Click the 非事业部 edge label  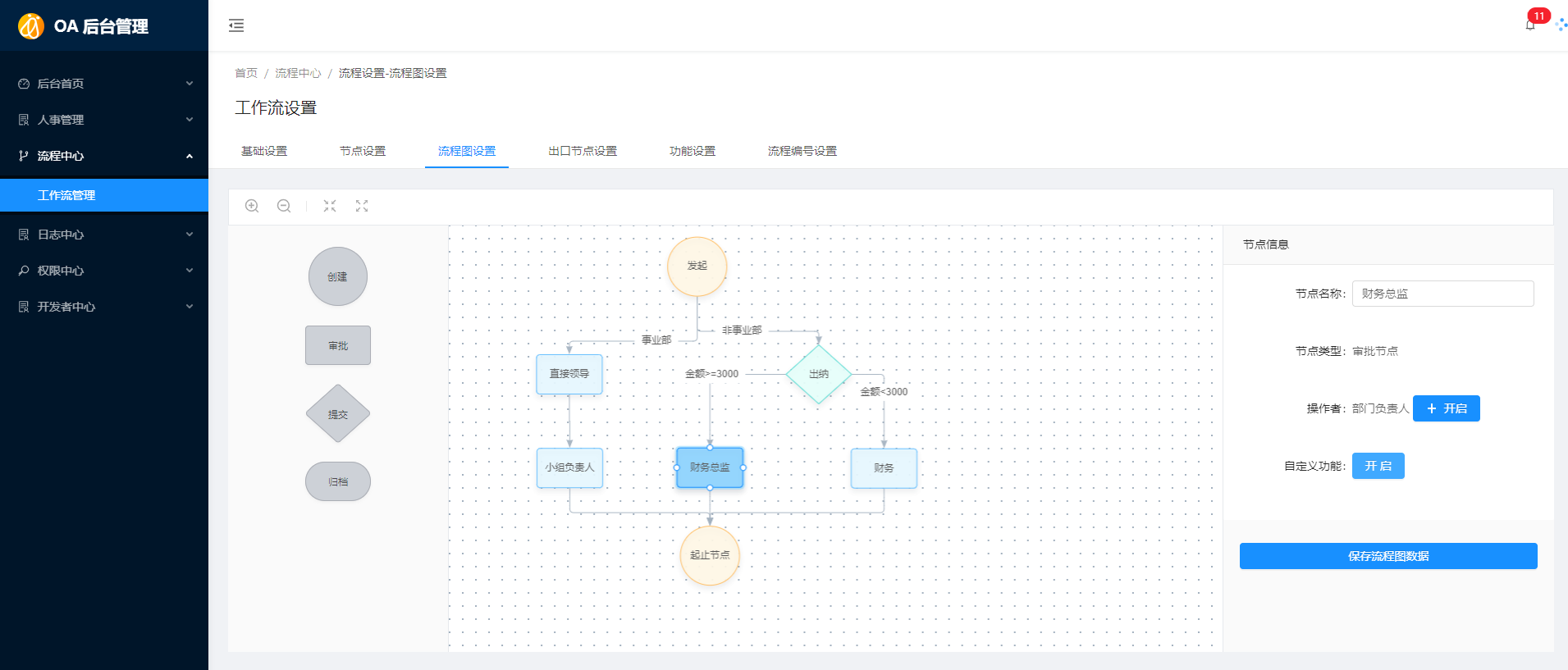coord(742,330)
